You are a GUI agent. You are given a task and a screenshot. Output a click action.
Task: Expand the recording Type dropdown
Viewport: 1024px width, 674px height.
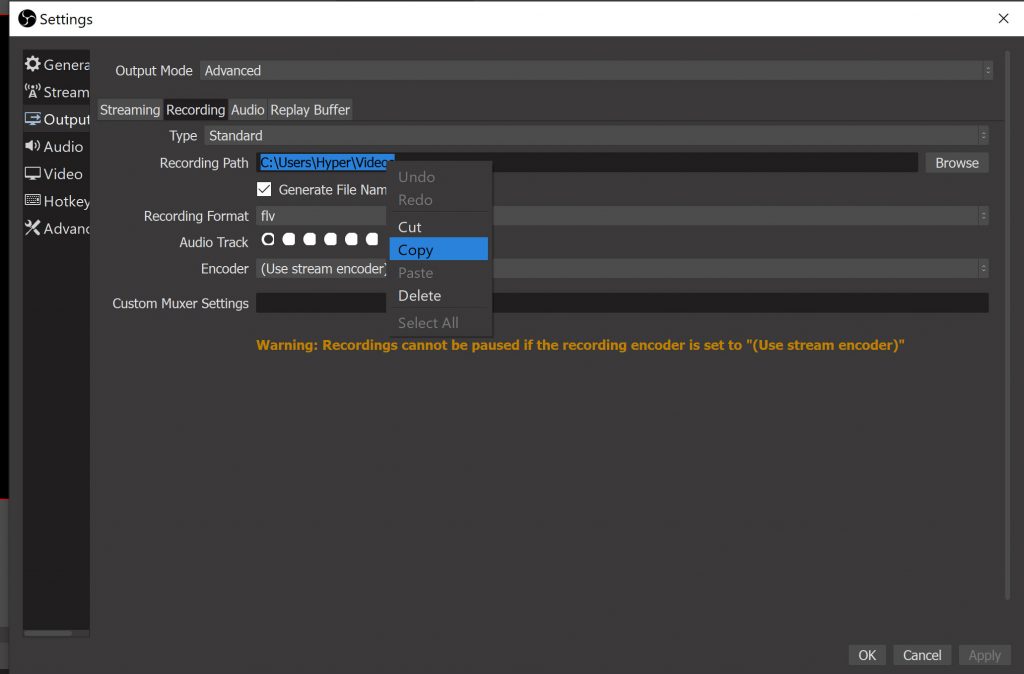coord(596,136)
